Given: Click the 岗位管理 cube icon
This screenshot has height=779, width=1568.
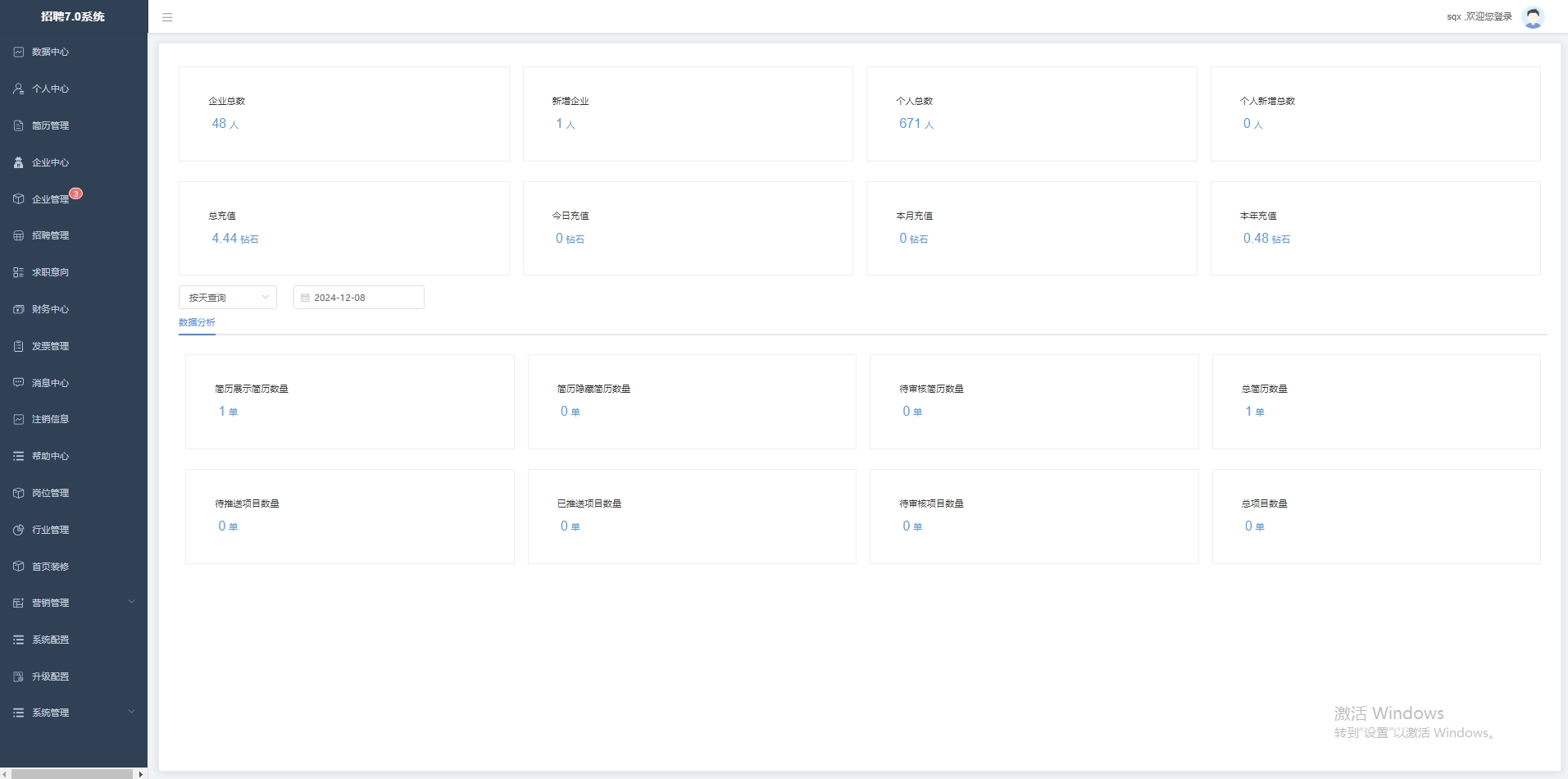Looking at the screenshot, I should (x=18, y=493).
